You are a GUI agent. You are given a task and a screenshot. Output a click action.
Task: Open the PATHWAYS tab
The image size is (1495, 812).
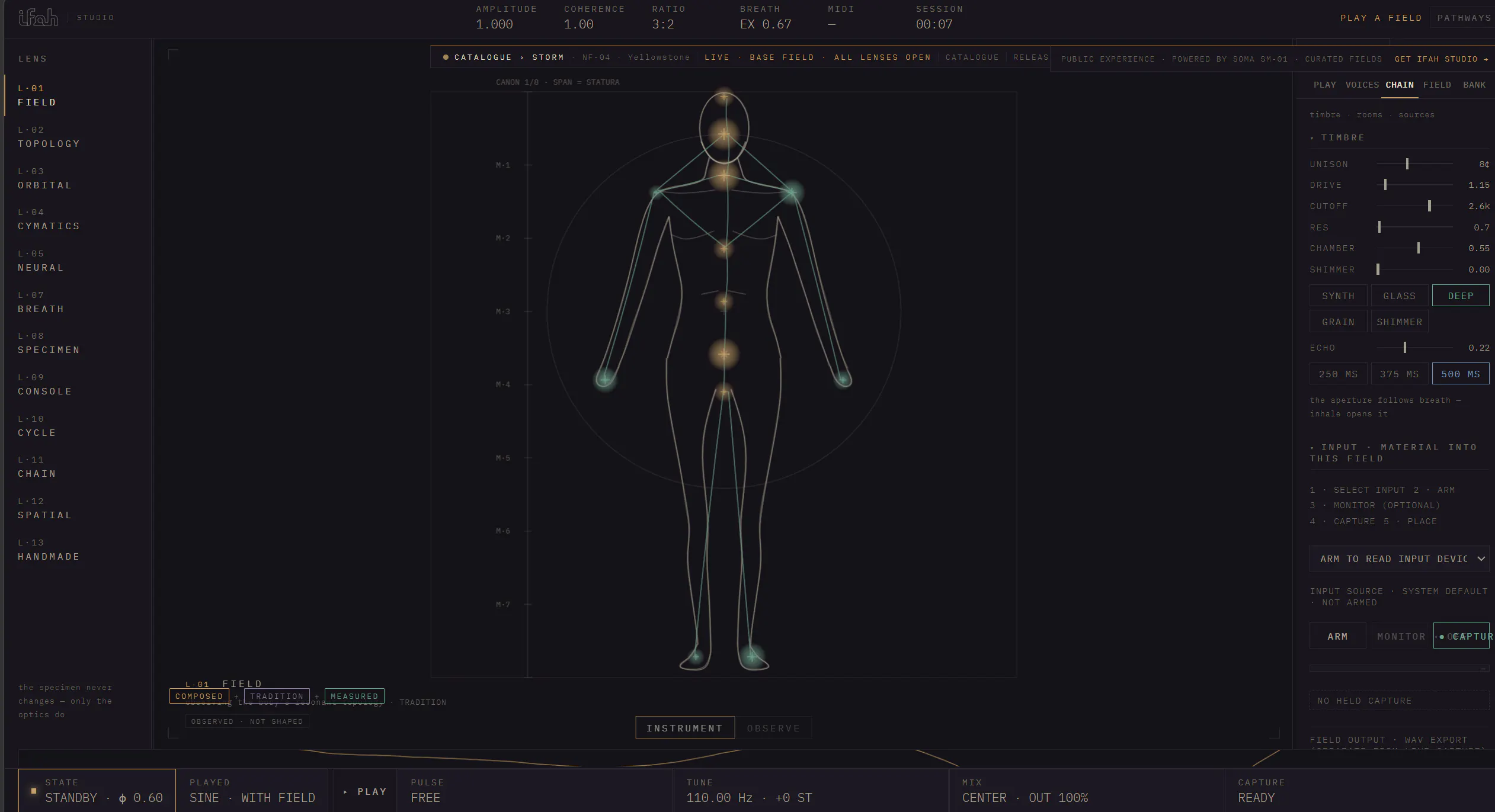[1464, 18]
